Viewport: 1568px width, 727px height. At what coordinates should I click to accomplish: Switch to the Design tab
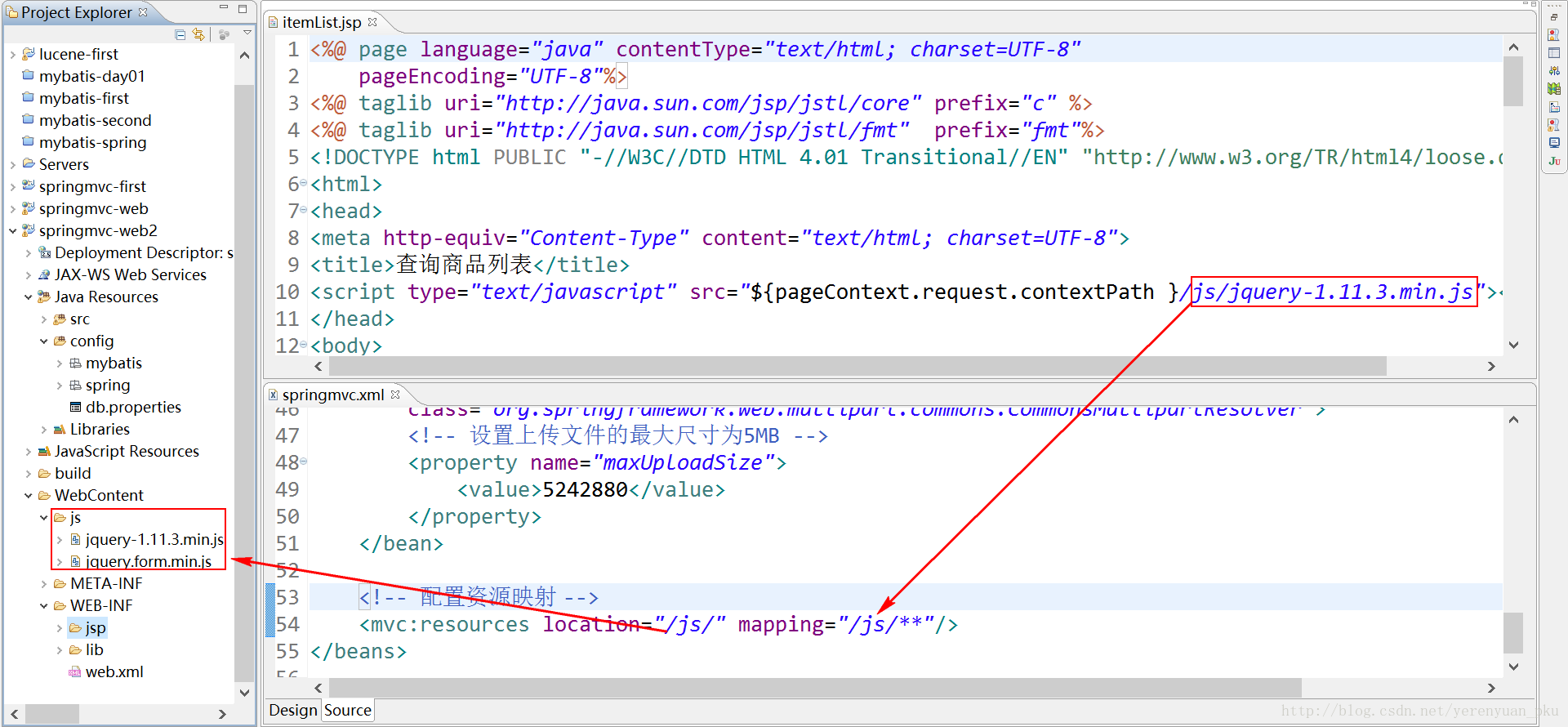tap(292, 710)
